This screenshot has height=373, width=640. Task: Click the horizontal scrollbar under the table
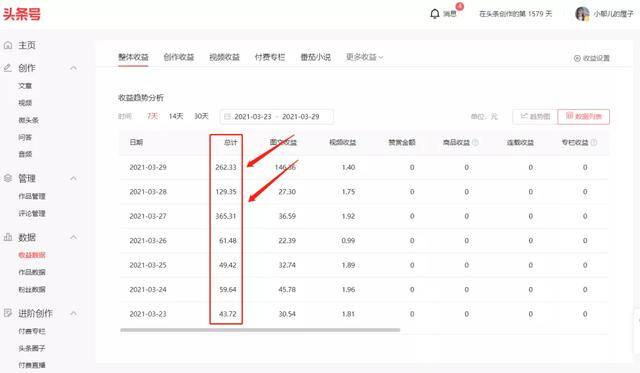pos(260,330)
